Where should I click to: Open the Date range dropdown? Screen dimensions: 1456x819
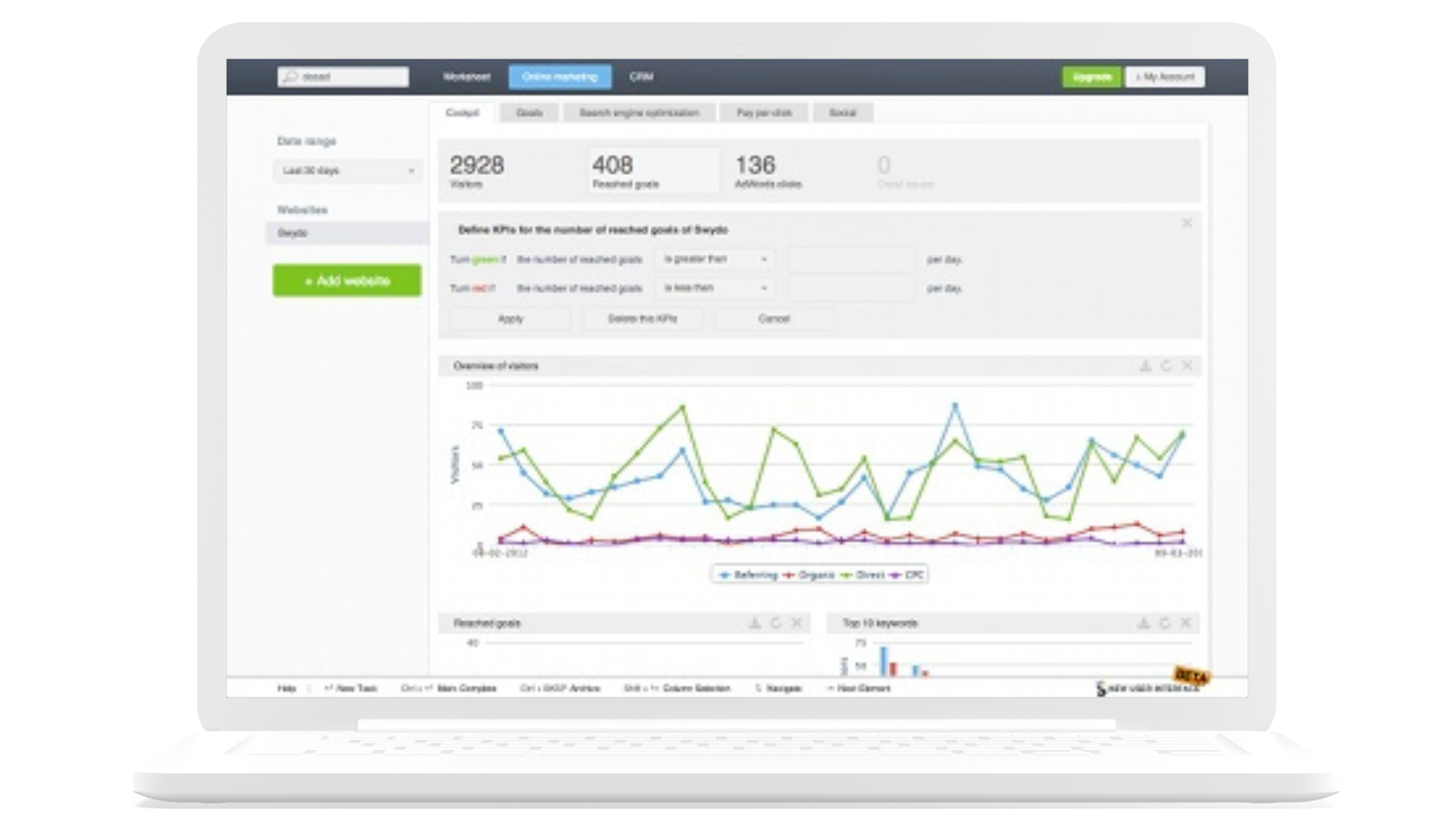coord(347,171)
